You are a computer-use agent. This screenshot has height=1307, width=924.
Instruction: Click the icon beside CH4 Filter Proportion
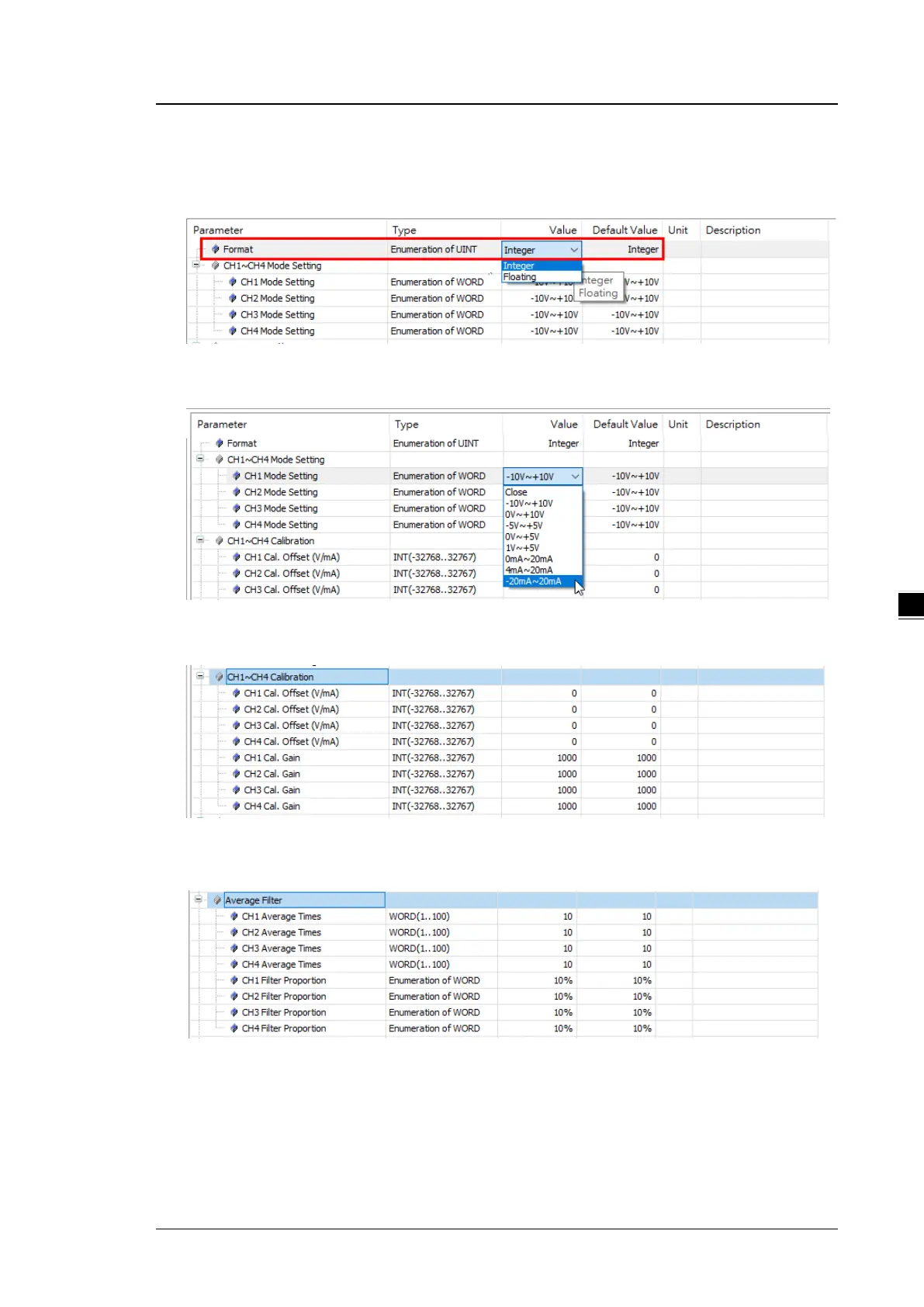(x=234, y=1028)
